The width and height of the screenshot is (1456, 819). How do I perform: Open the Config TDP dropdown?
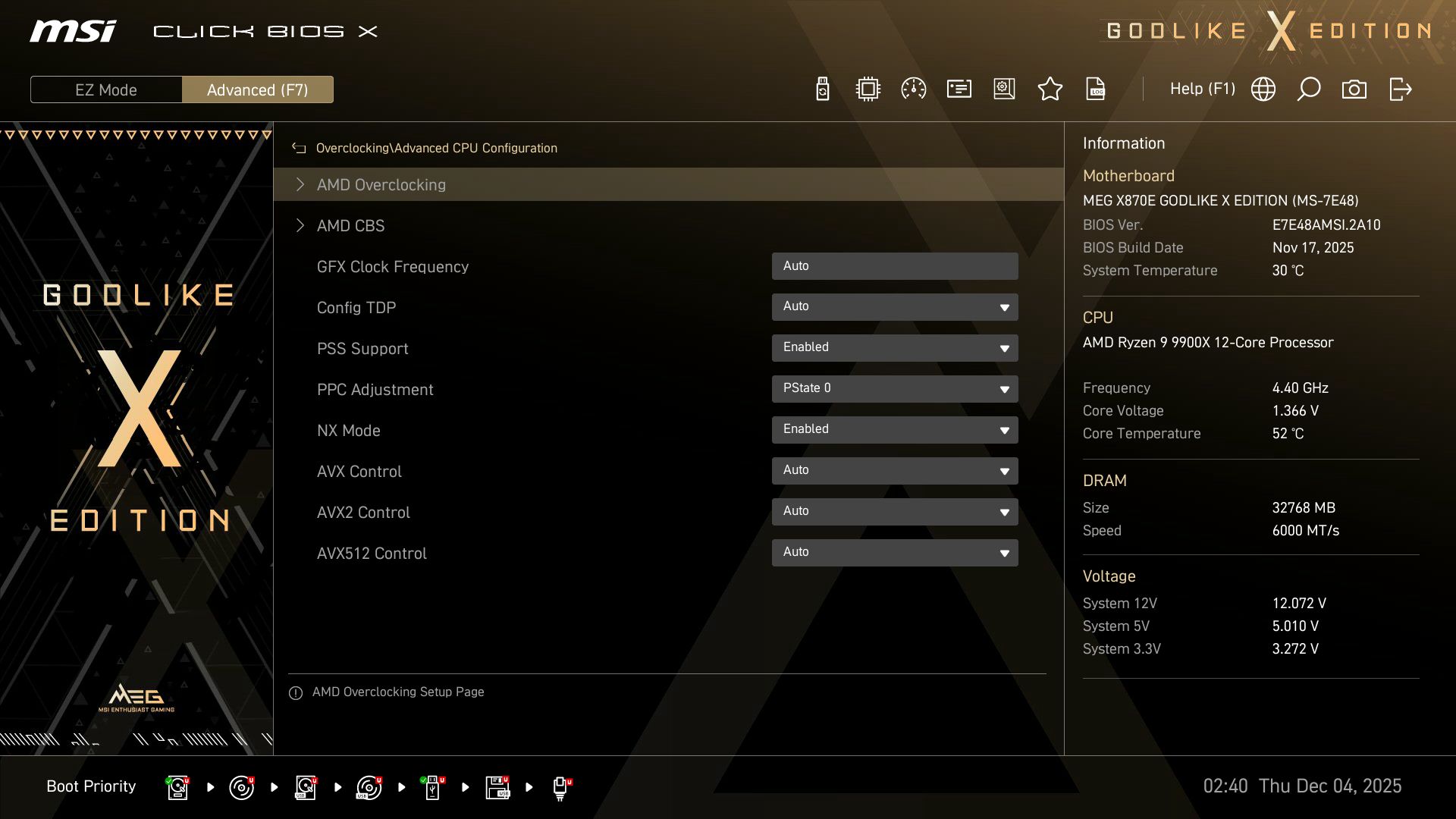pos(895,307)
